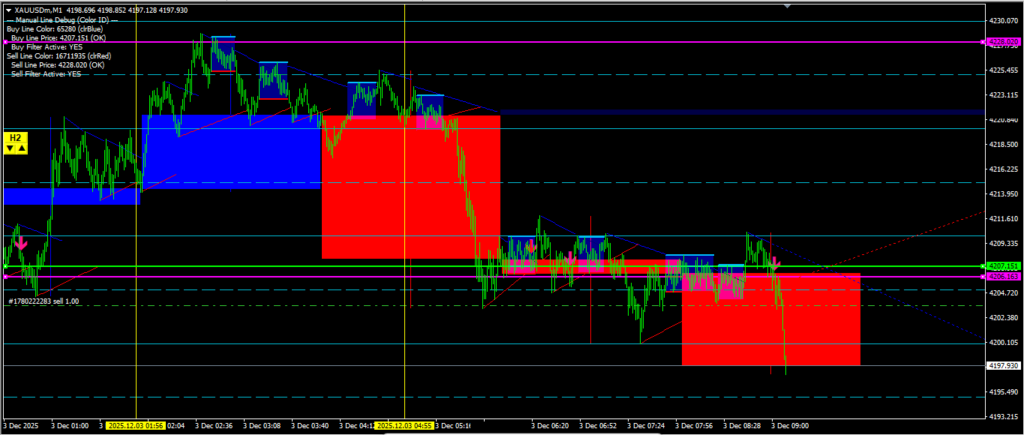Select the magenta 4228.020 sell line price tag
The height and width of the screenshot is (435, 1024).
point(1003,42)
